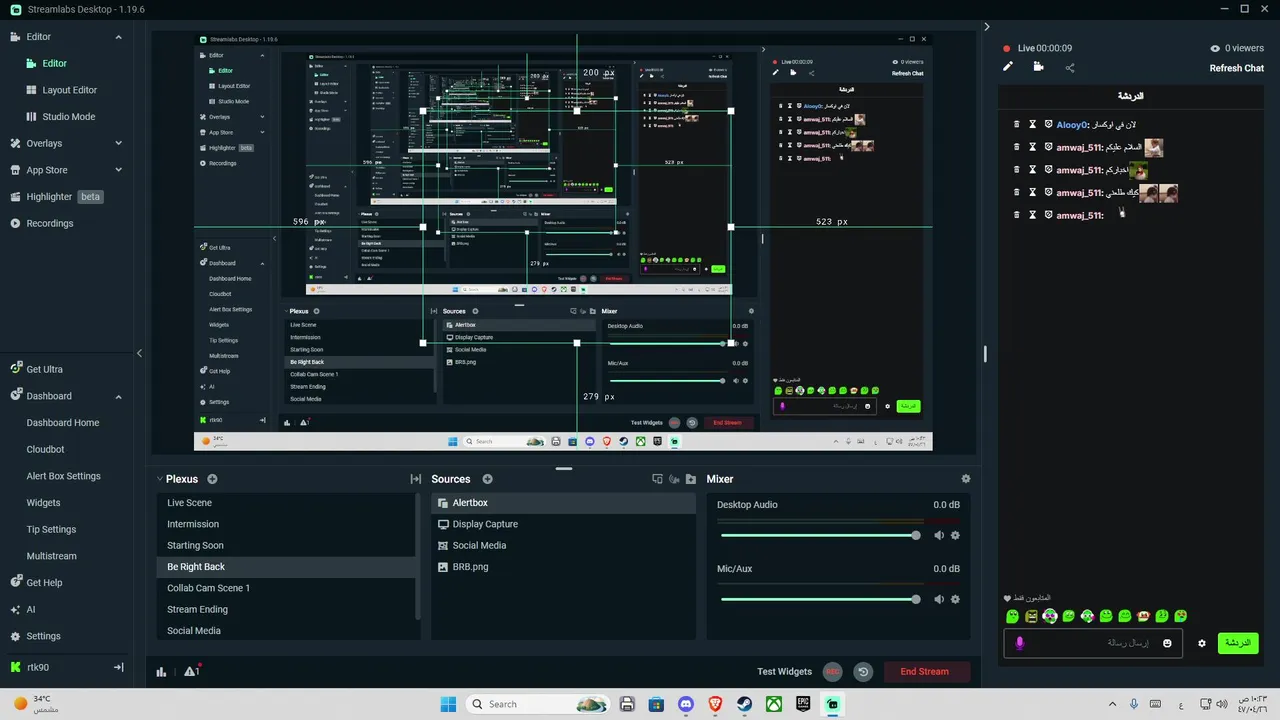Open Cloudbot in sidebar

45,449
